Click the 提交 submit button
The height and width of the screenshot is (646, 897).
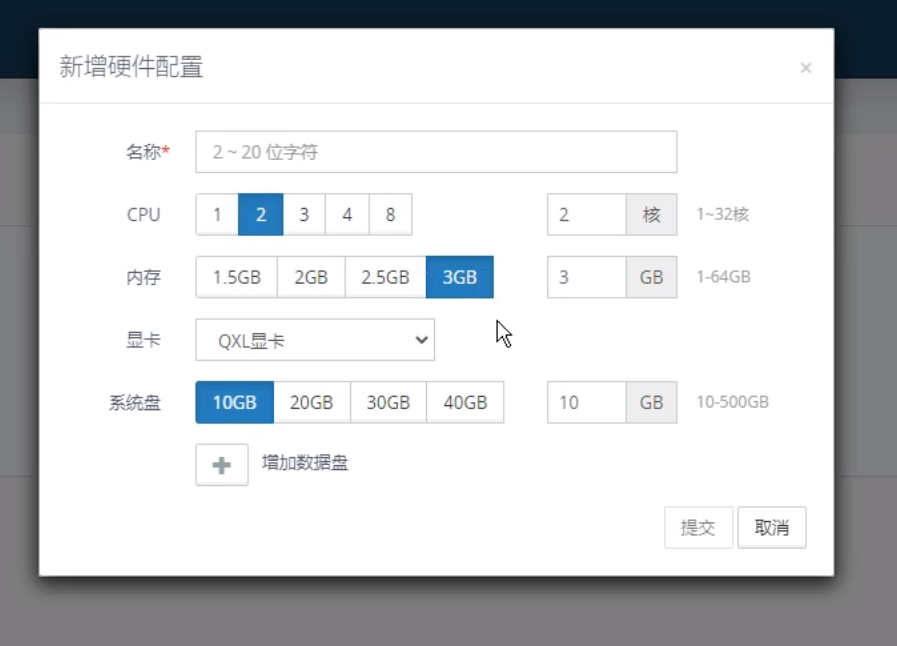pos(698,528)
